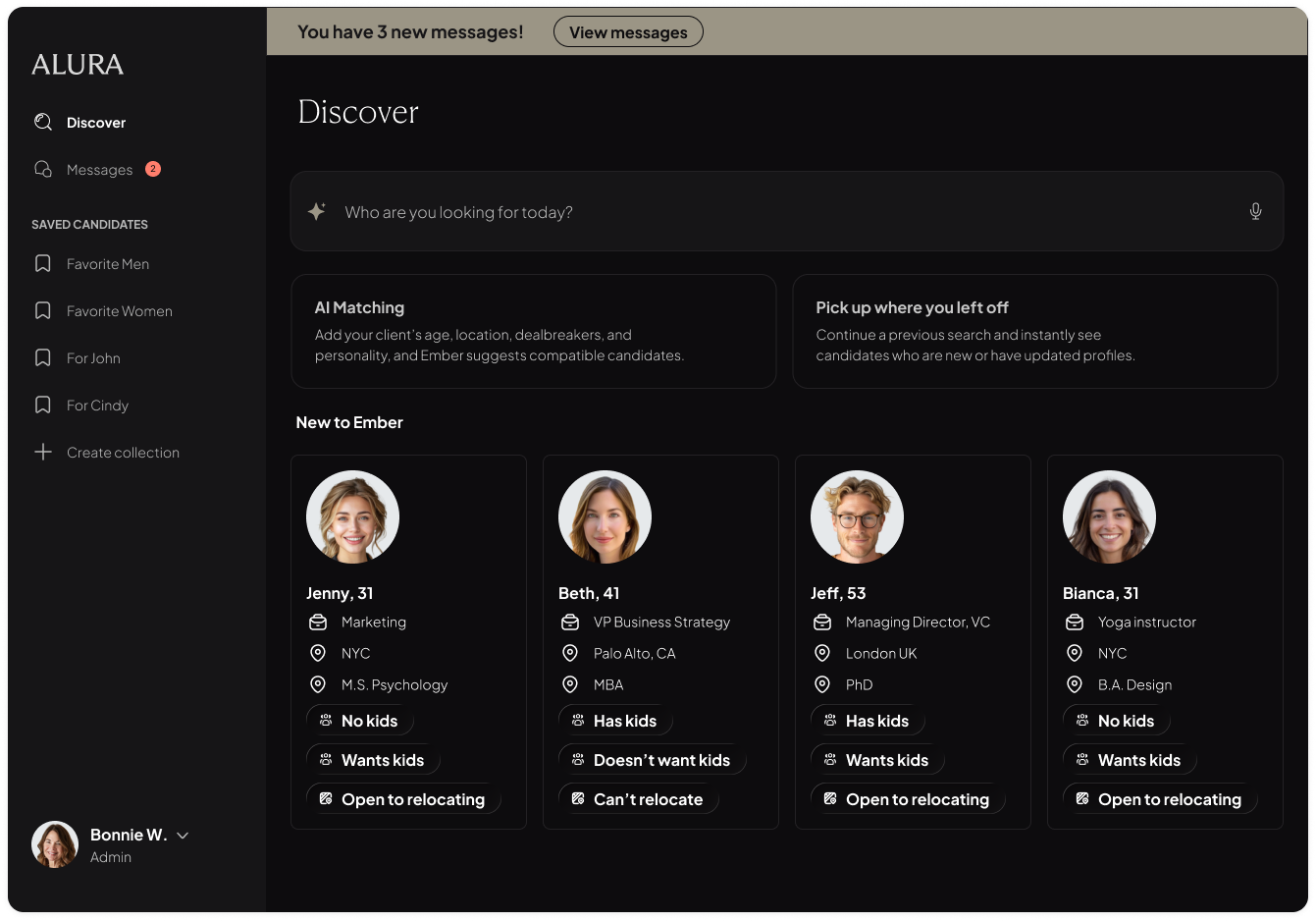Viewport: 1316px width, 921px height.
Task: Click the sparkle icon in search field
Action: point(316,211)
